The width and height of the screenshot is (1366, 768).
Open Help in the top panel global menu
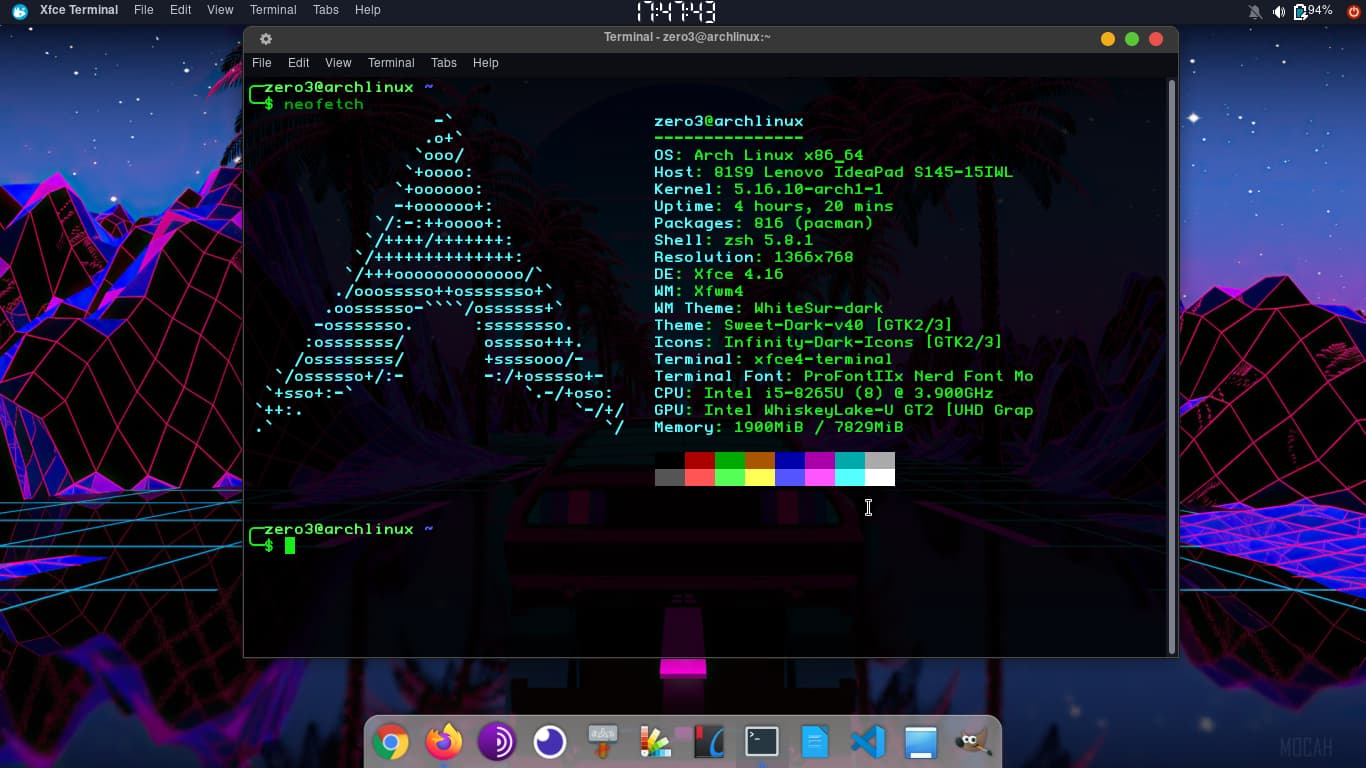[368, 10]
